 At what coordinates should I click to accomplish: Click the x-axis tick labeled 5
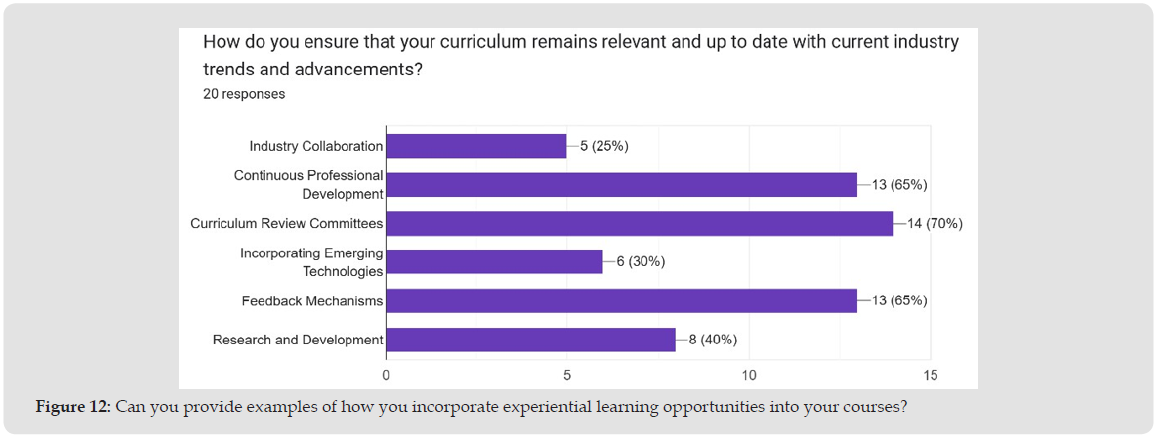[x=567, y=375]
